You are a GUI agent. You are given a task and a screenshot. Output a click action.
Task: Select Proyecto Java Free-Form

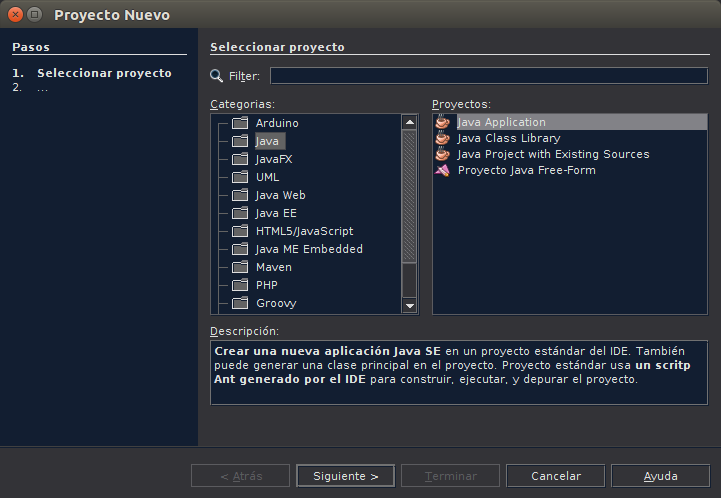point(526,170)
